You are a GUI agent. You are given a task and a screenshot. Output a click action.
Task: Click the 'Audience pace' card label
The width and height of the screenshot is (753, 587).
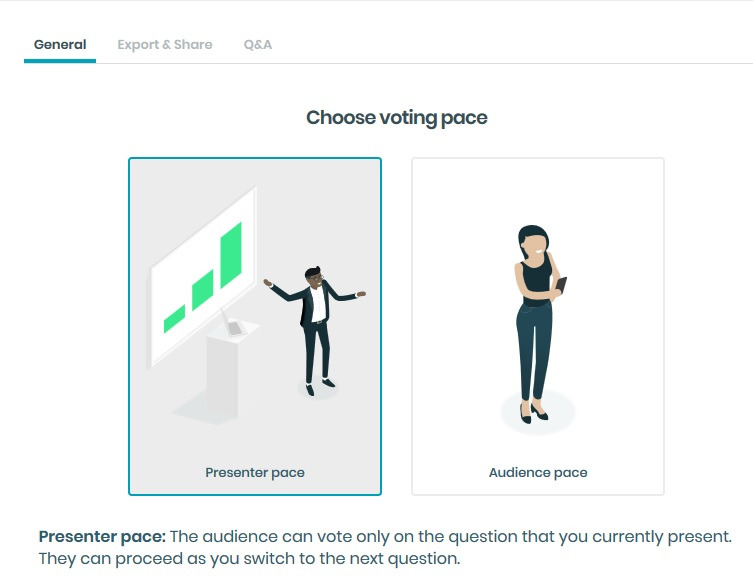click(x=537, y=472)
